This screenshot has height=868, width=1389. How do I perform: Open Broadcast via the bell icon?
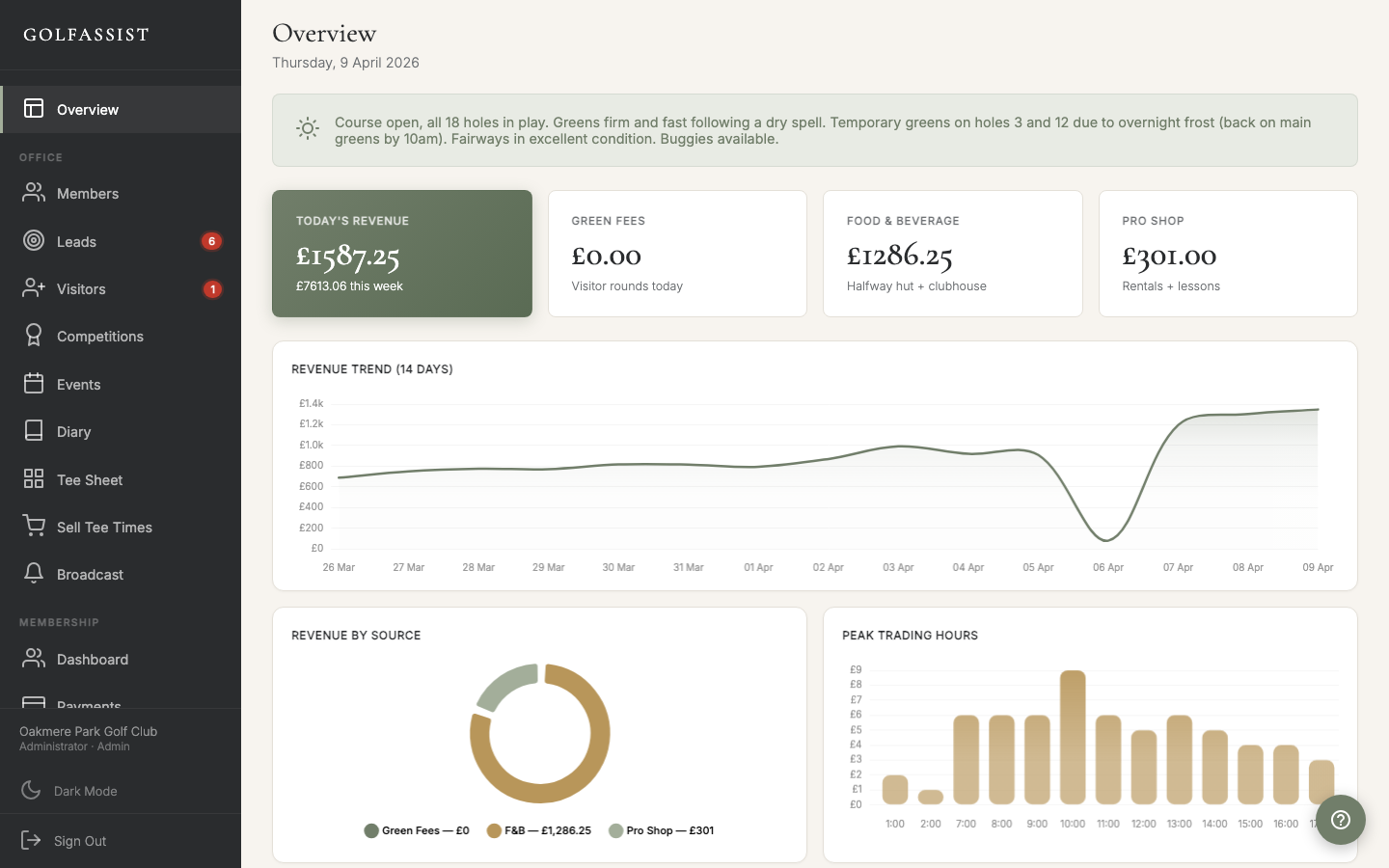tap(34, 574)
